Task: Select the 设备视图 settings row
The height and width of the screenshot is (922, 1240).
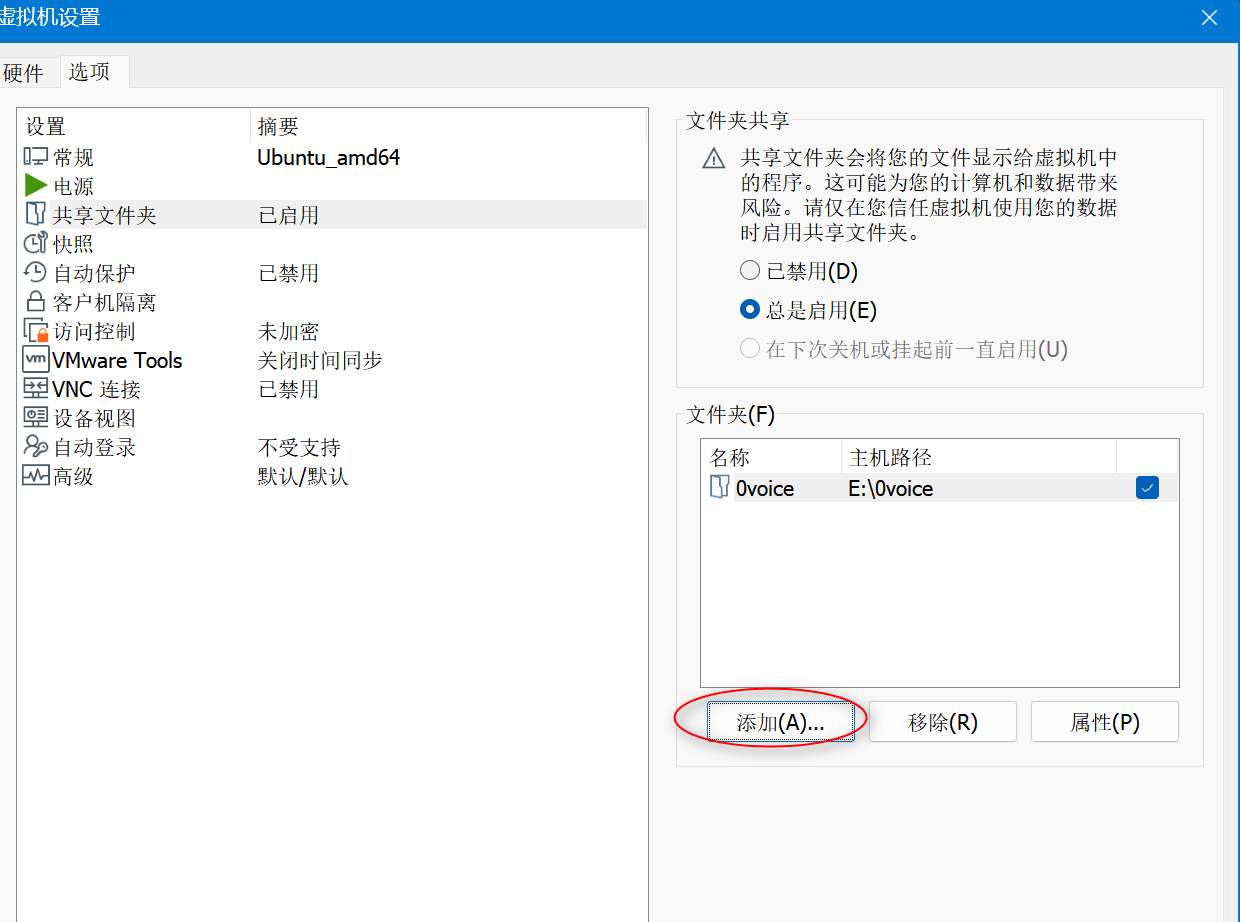Action: 333,418
